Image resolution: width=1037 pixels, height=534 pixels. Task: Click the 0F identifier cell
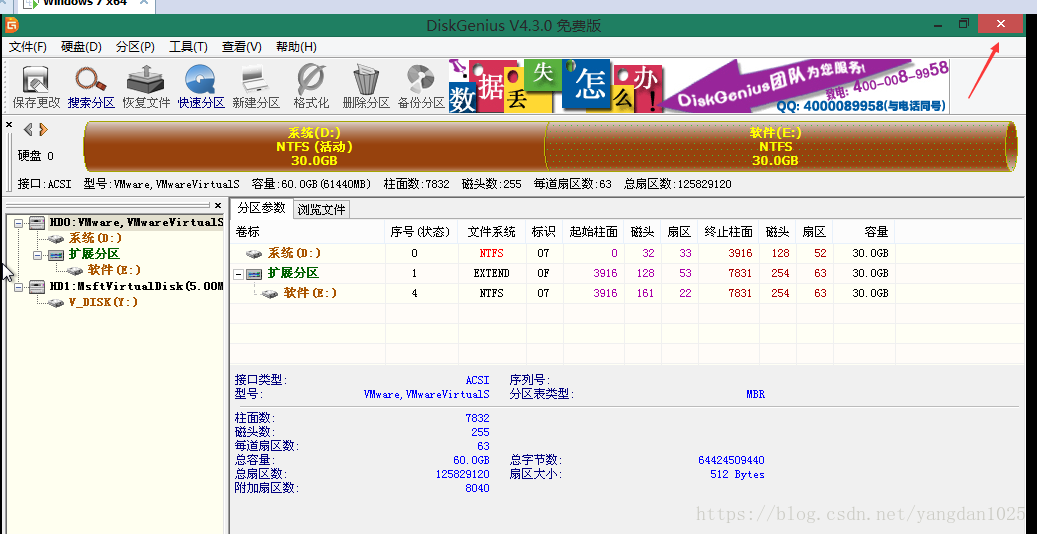click(544, 273)
